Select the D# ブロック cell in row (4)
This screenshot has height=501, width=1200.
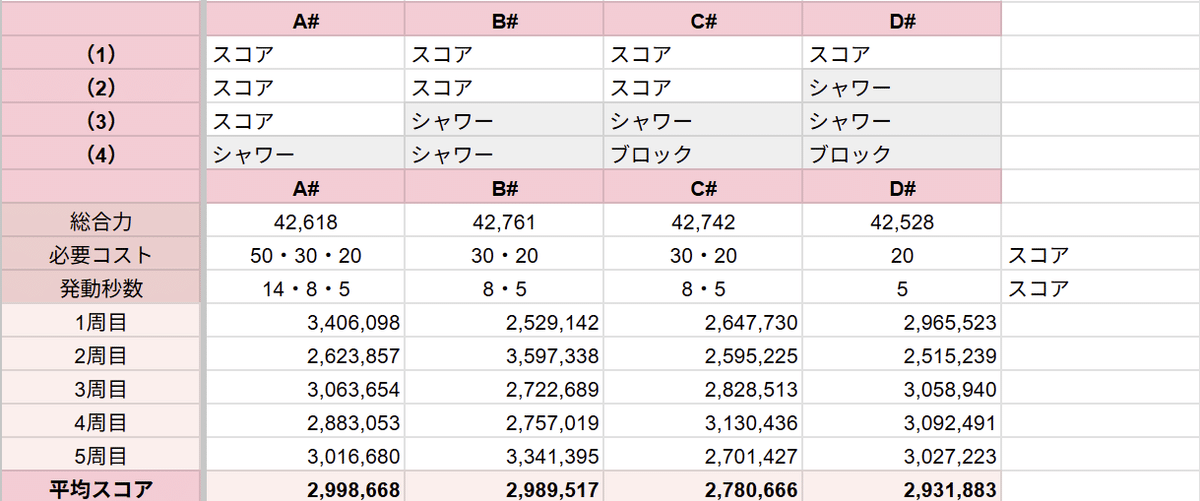[x=901, y=154]
